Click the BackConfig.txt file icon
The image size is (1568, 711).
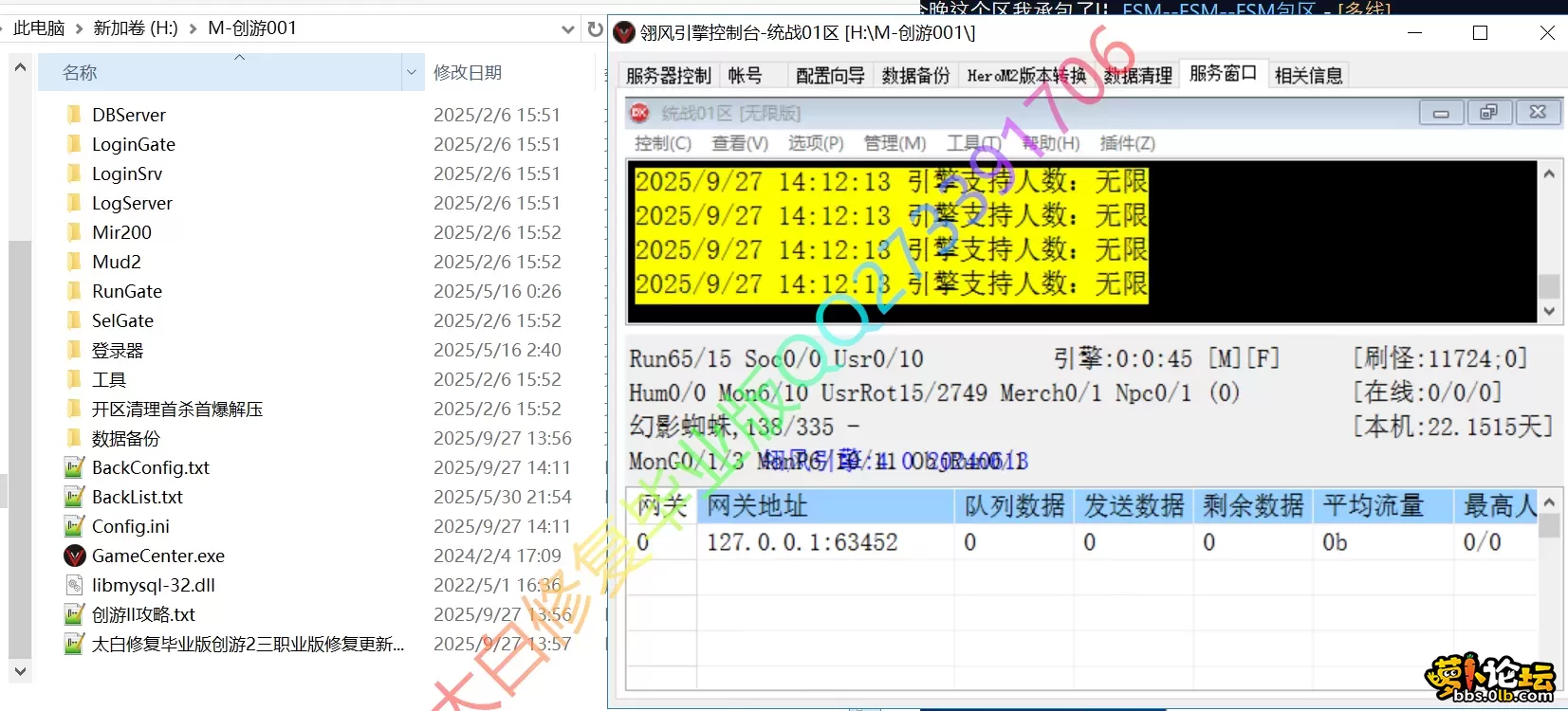74,467
